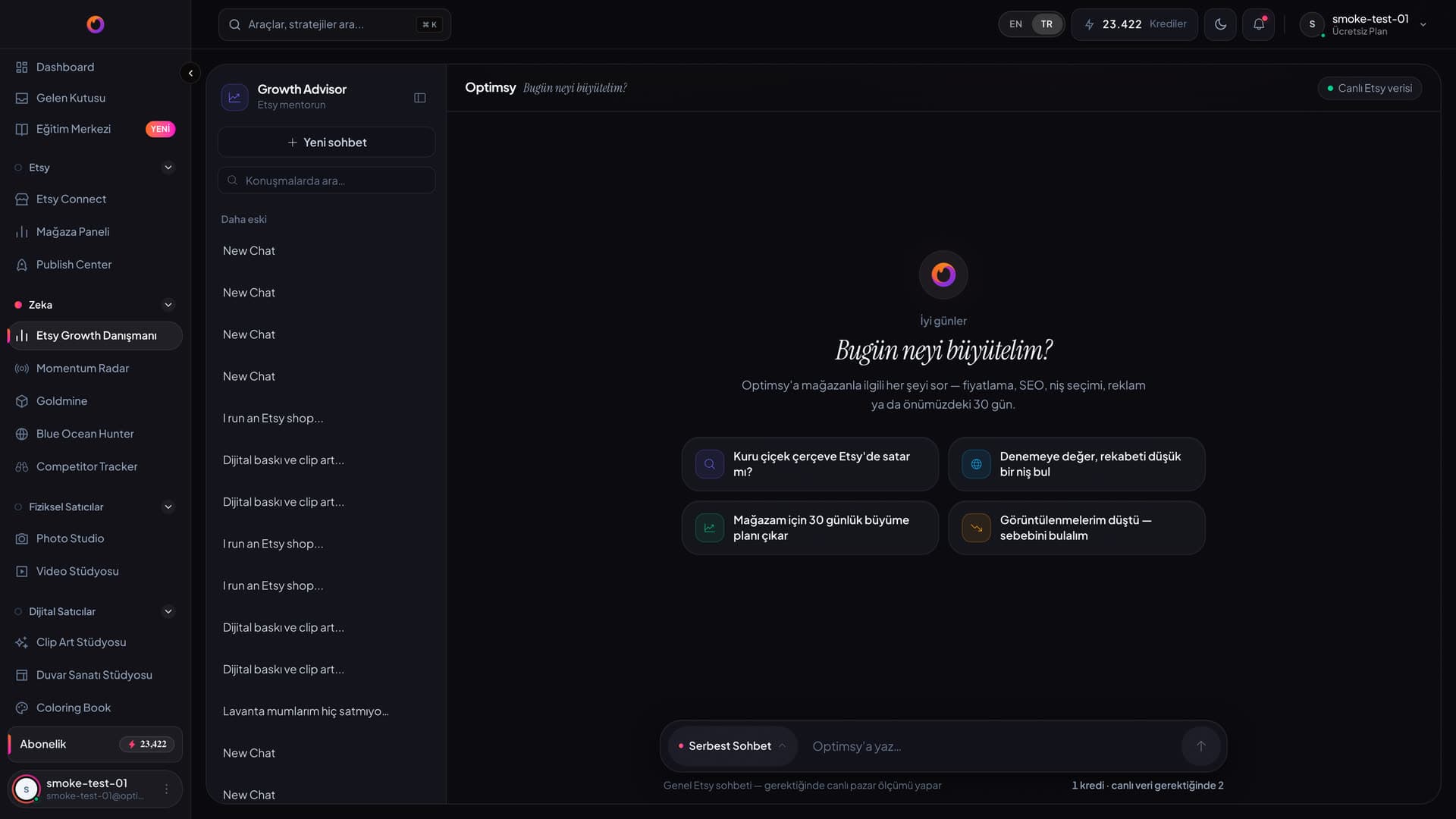Click the globe icon on niş bul card

(x=976, y=464)
